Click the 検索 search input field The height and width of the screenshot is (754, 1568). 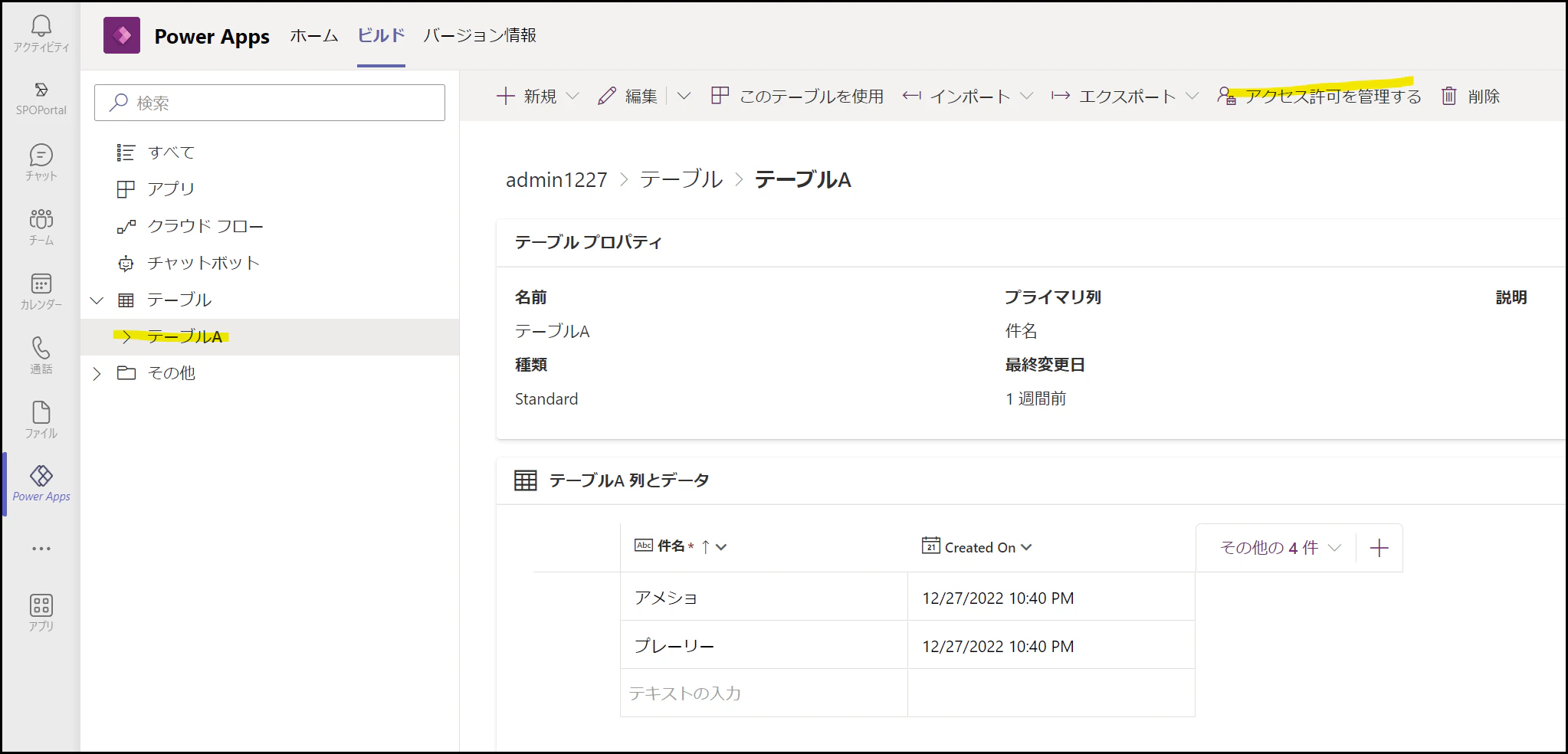tap(270, 103)
